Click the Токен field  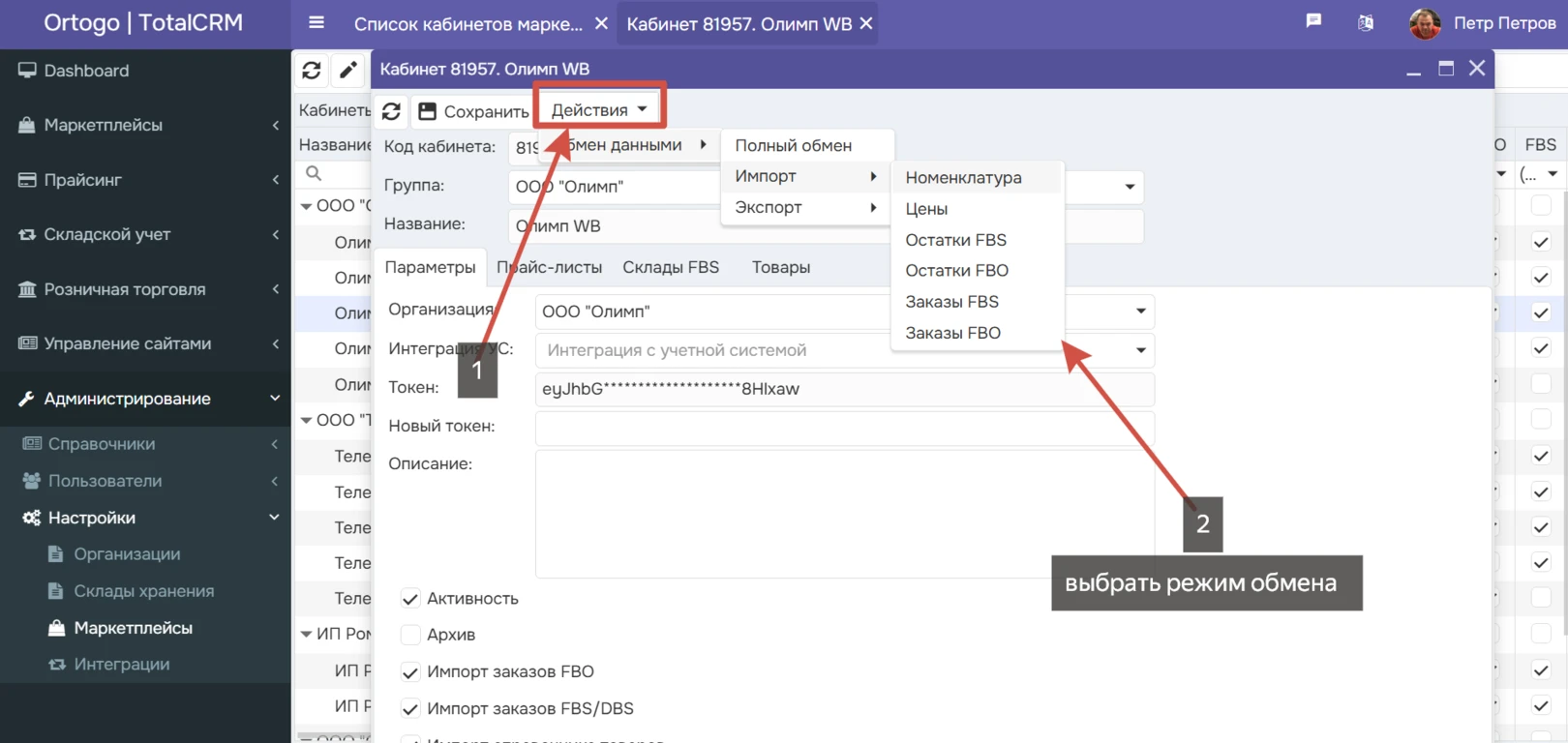click(844, 389)
